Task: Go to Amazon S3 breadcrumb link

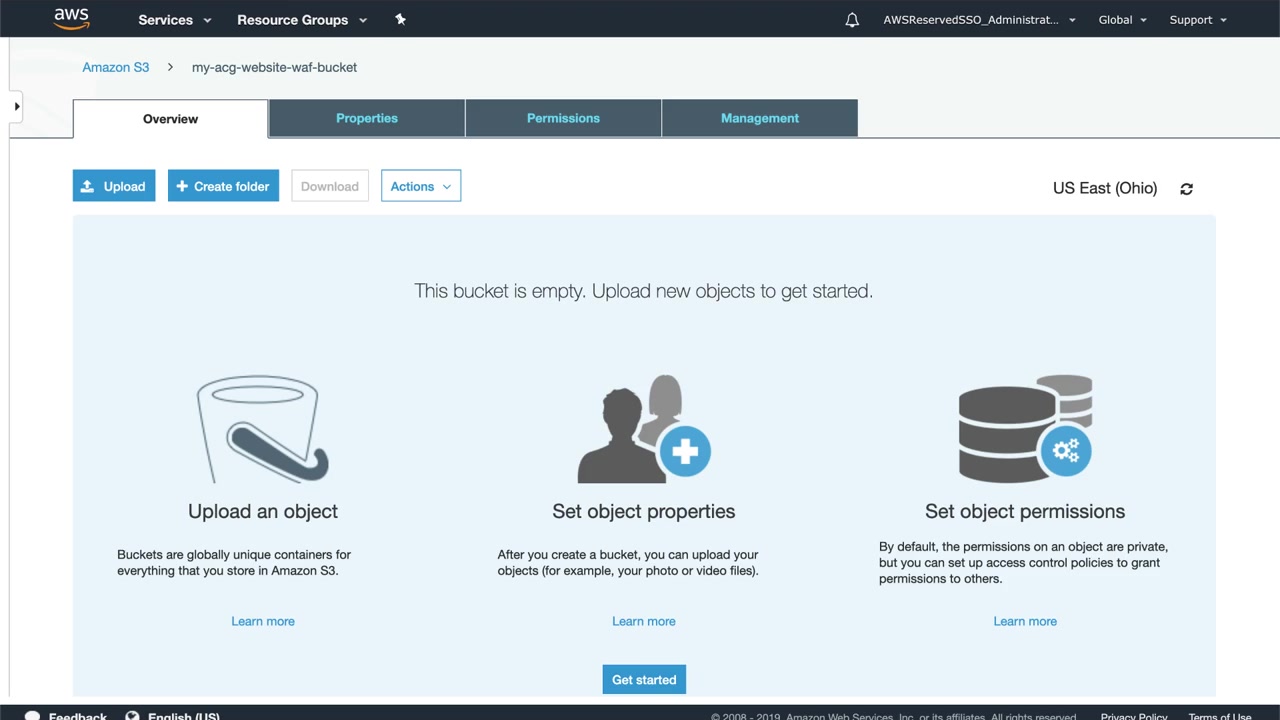Action: coord(116,67)
